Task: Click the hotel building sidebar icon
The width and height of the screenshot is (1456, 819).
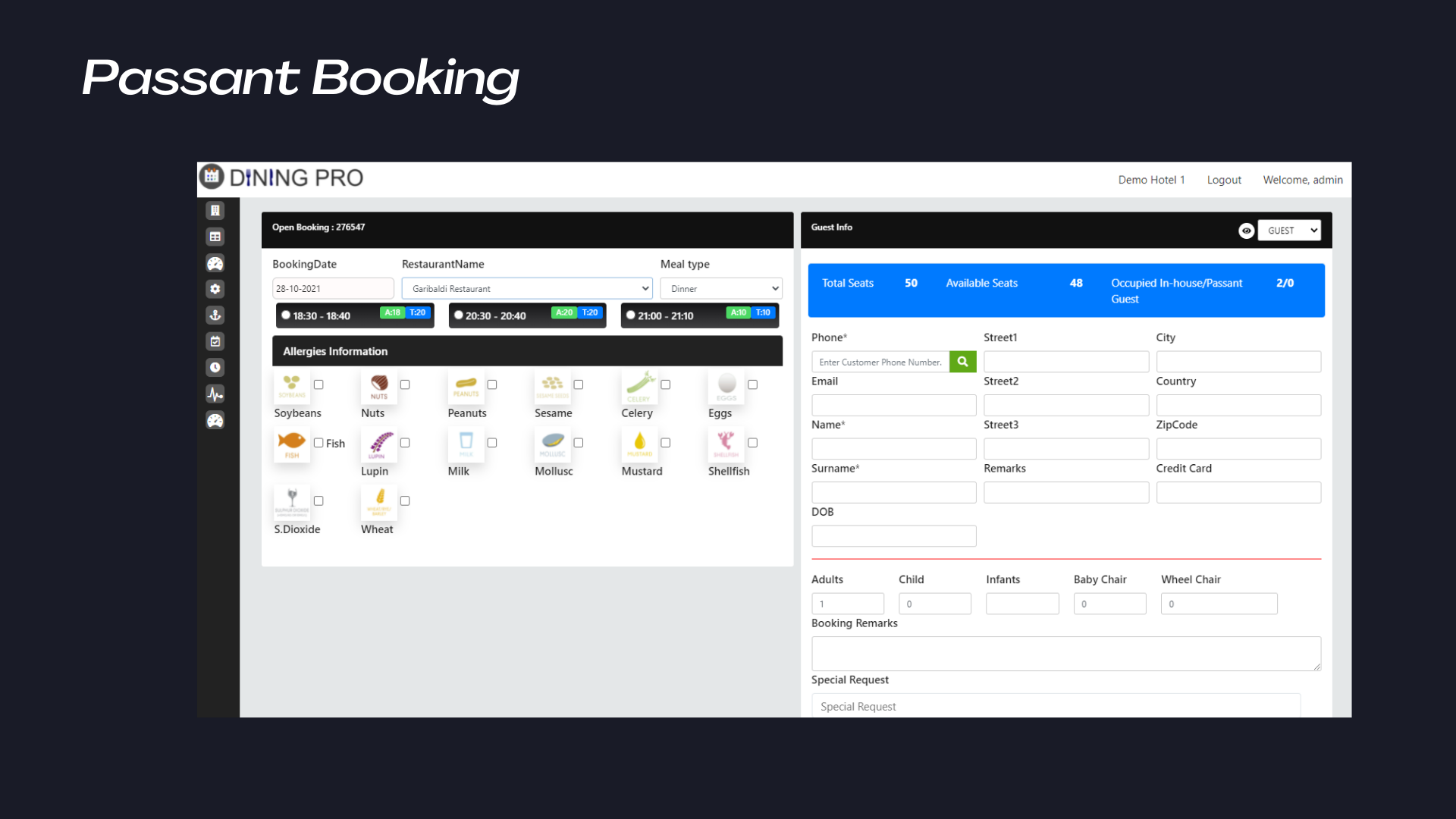Action: [215, 211]
